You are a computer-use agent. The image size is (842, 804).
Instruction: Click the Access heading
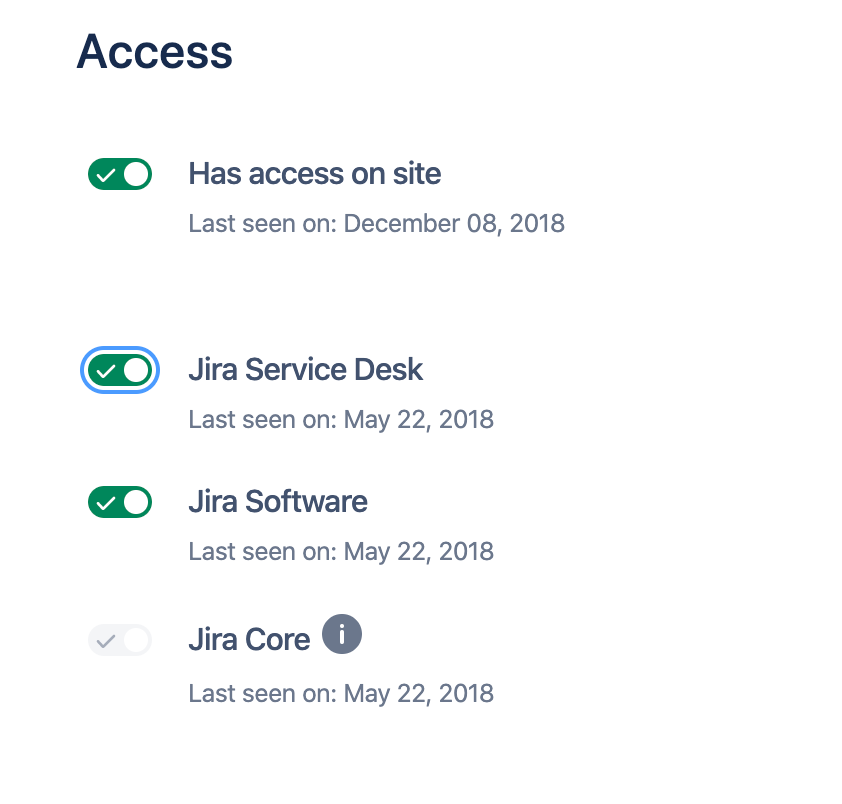pyautogui.click(x=154, y=52)
